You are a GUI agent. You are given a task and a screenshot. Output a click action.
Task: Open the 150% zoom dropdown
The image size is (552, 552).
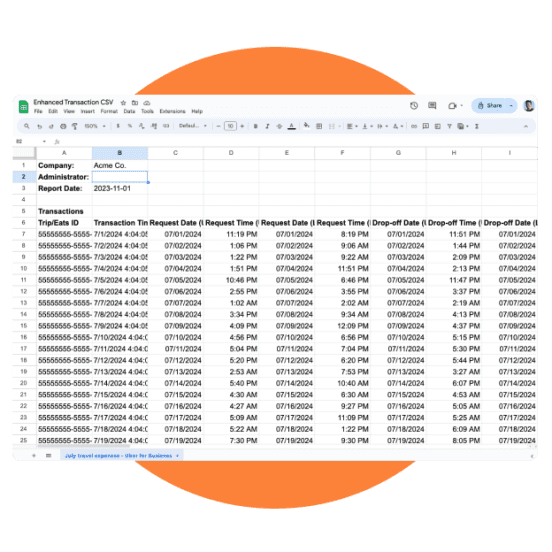(95, 126)
